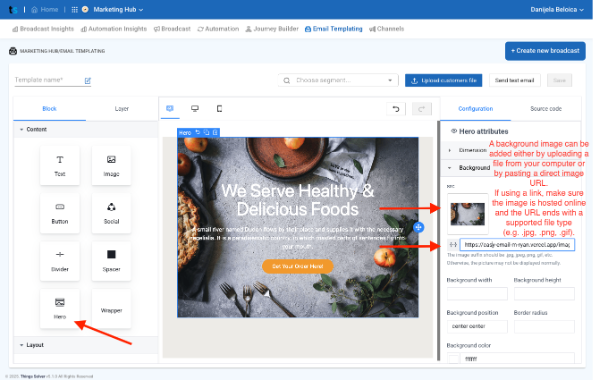Click Get Your Order Here button
The width and height of the screenshot is (593, 380).
298,266
